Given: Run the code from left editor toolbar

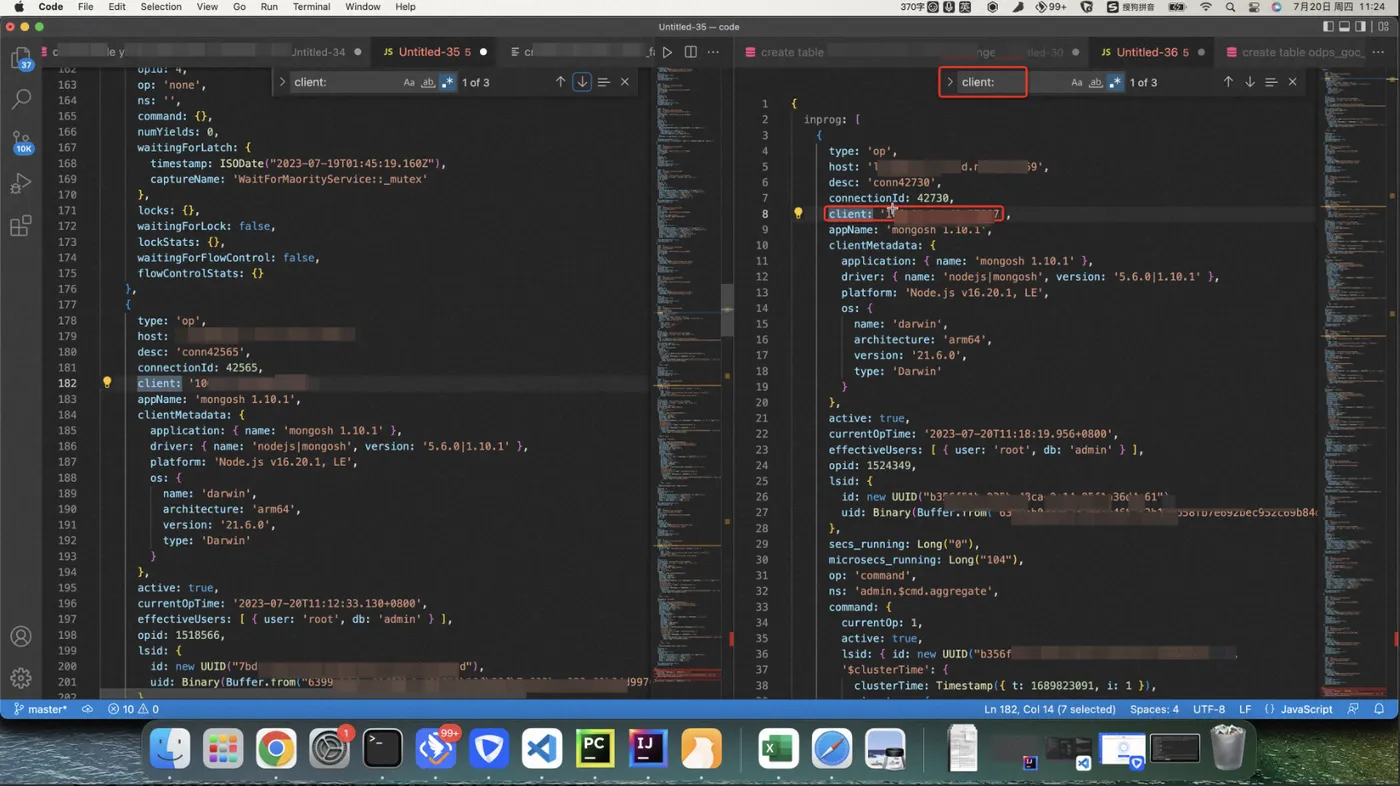Looking at the screenshot, I should click(667, 52).
